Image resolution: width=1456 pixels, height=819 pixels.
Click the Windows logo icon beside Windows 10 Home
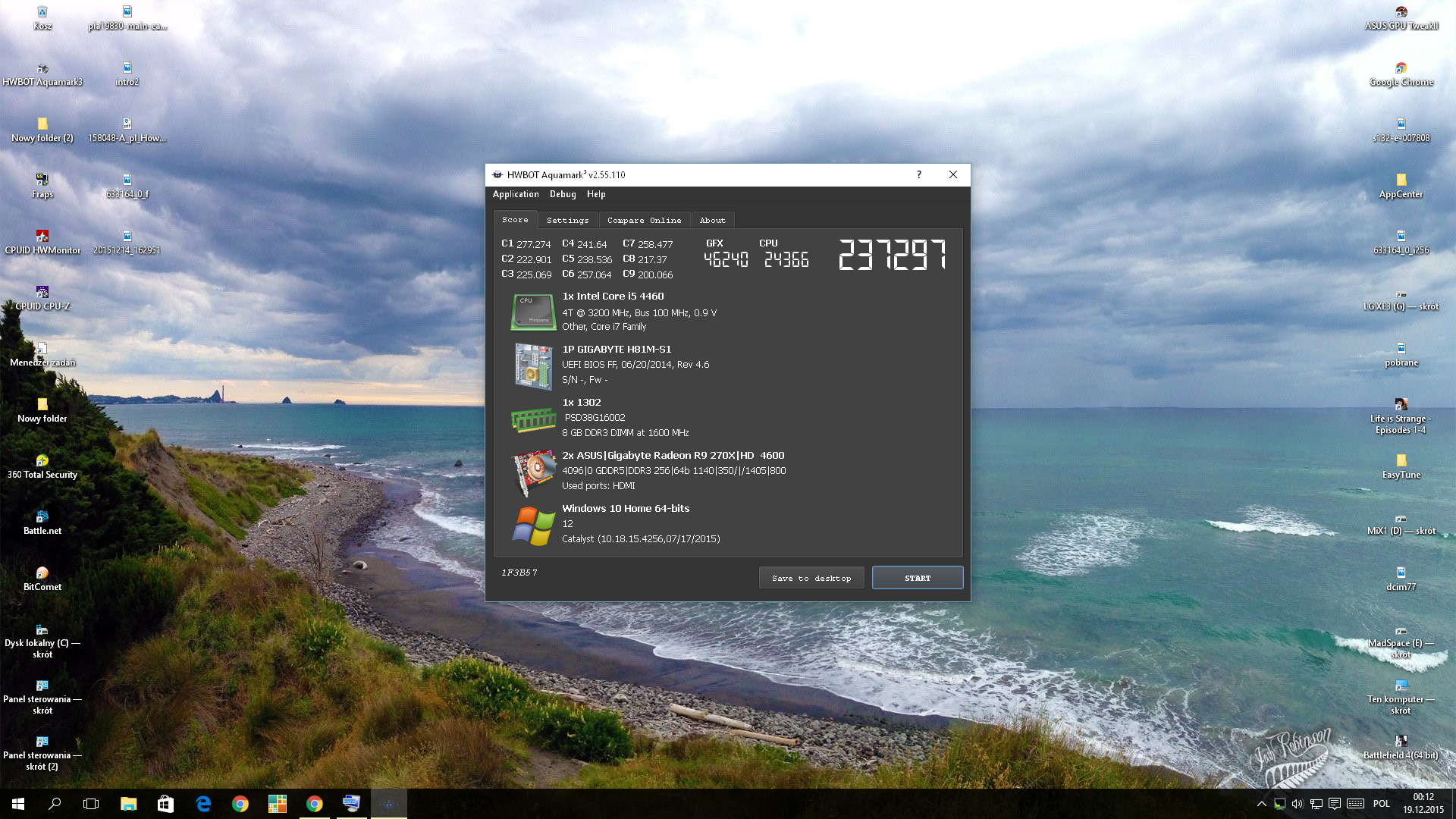click(533, 526)
